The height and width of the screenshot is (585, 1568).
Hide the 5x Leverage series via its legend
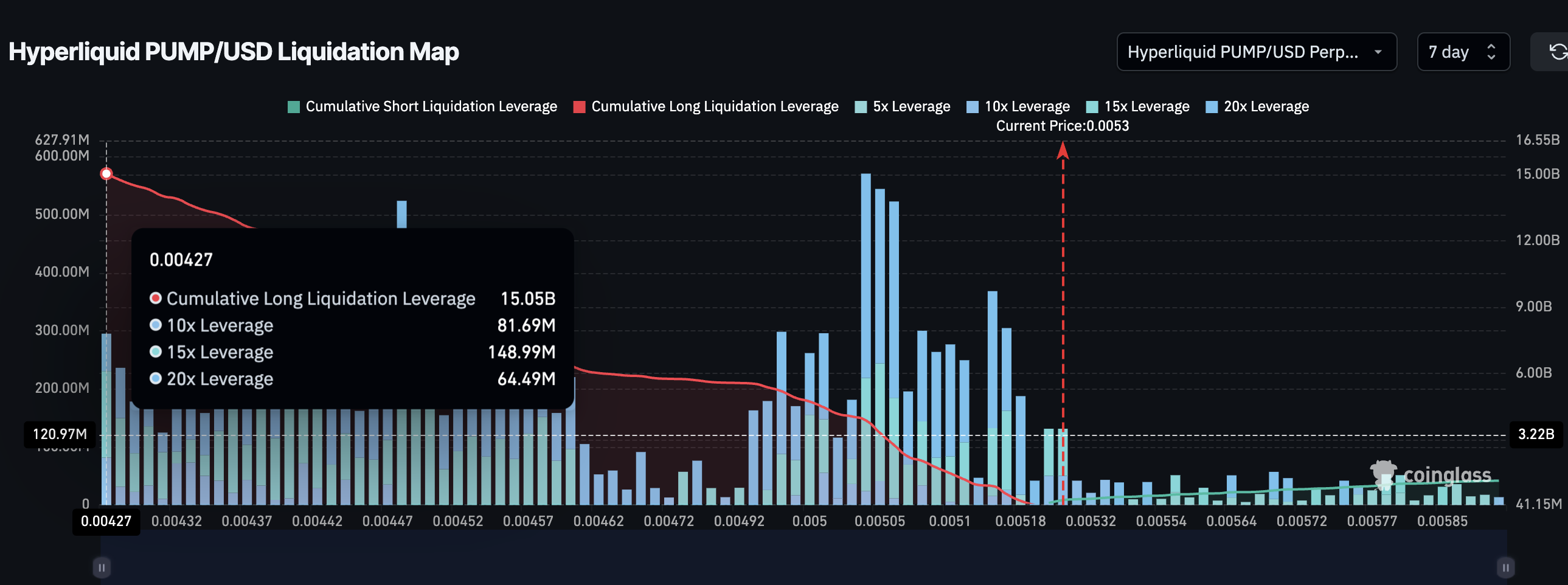point(901,106)
